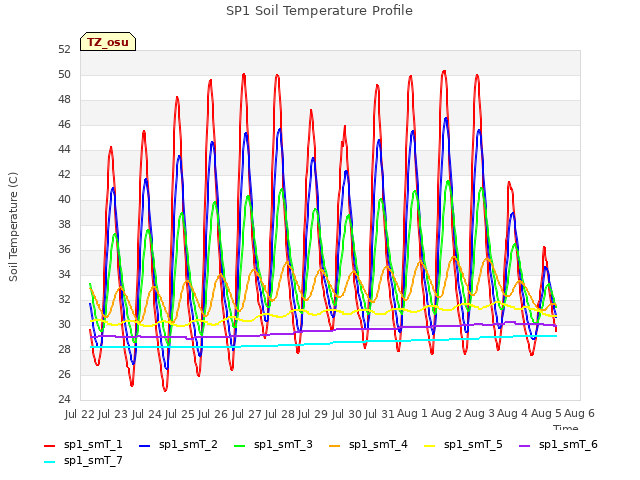Screen dimensions: 640x480
Task: Click the orange sp1_smT_4 legend swatch
Action: [334, 446]
